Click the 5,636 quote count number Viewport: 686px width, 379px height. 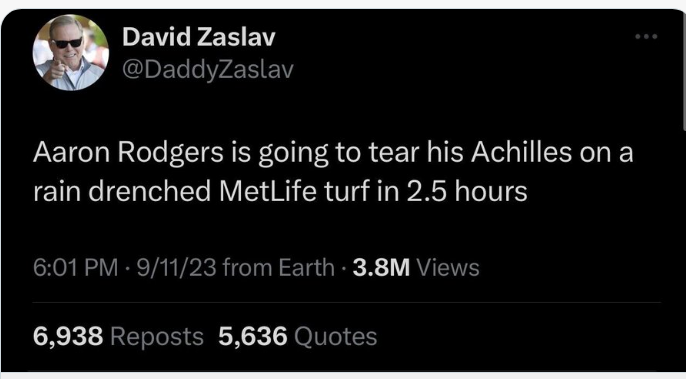253,337
